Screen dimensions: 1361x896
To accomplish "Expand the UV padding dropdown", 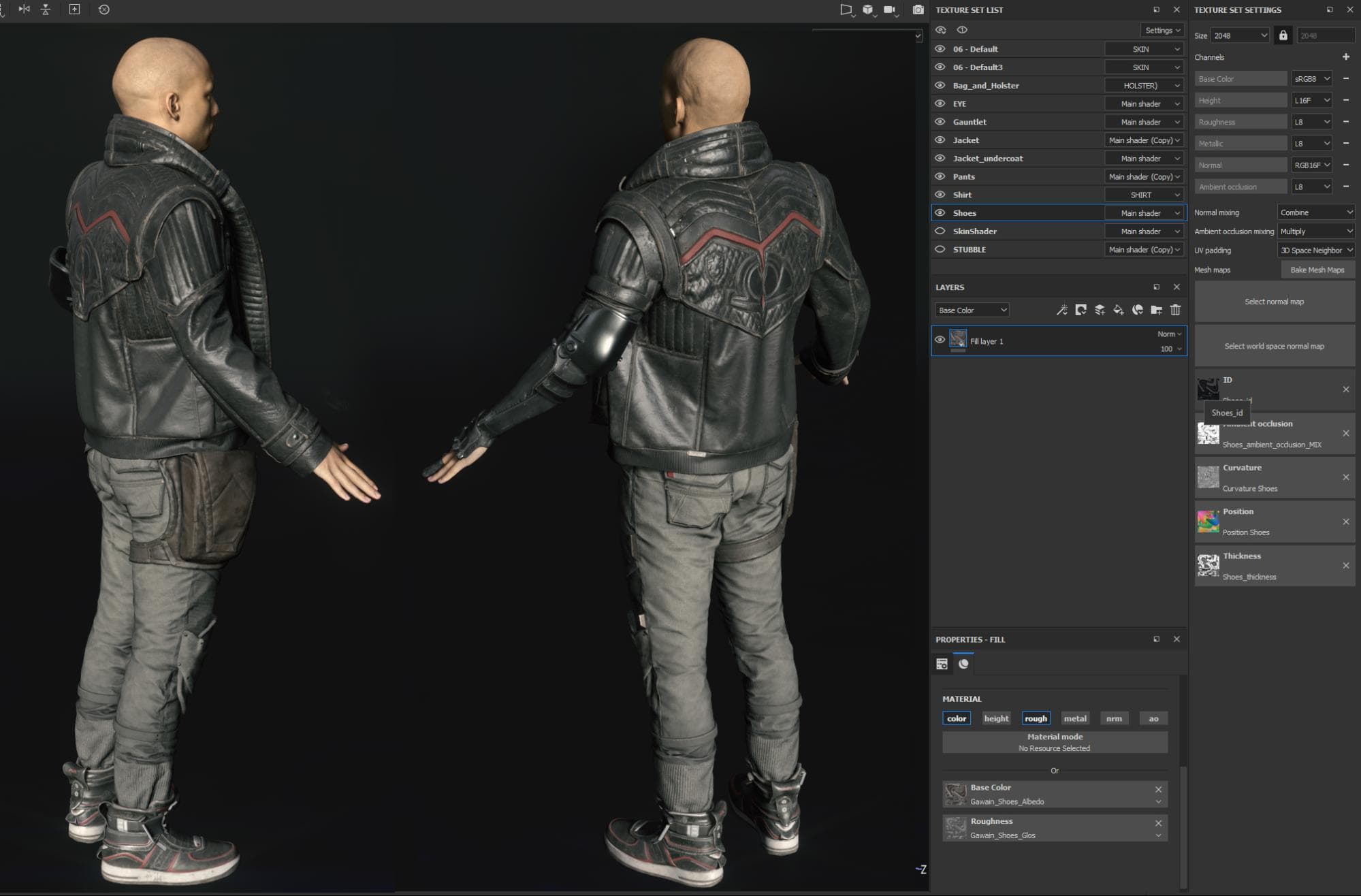I will [x=1315, y=251].
